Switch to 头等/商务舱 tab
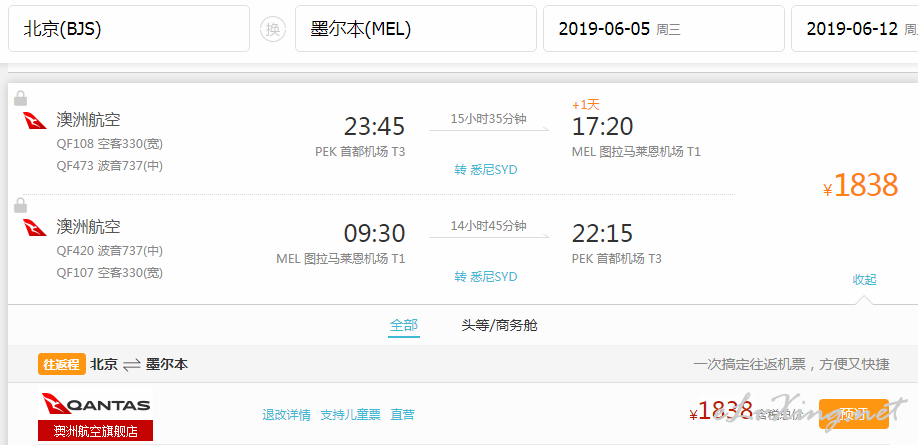This screenshot has height=445, width=918. tap(499, 325)
